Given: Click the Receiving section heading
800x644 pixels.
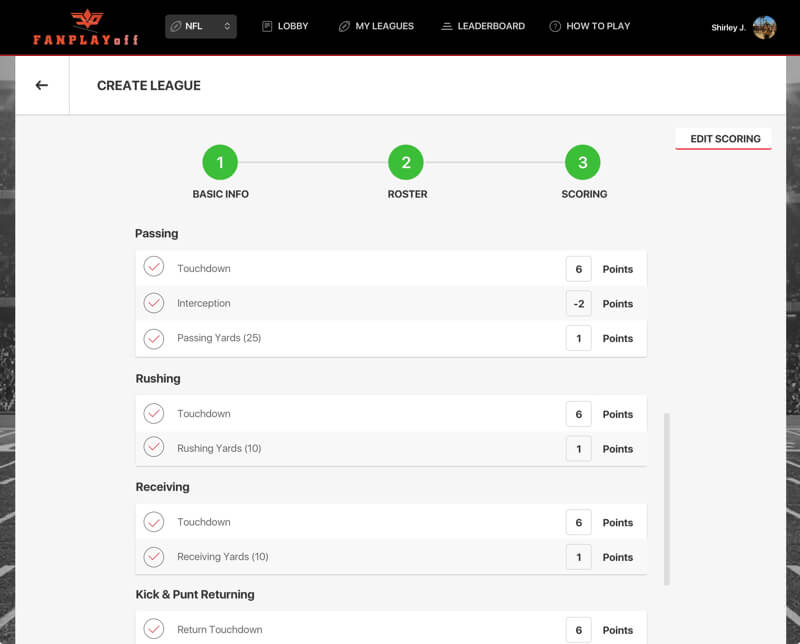Looking at the screenshot, I should click(x=162, y=487).
